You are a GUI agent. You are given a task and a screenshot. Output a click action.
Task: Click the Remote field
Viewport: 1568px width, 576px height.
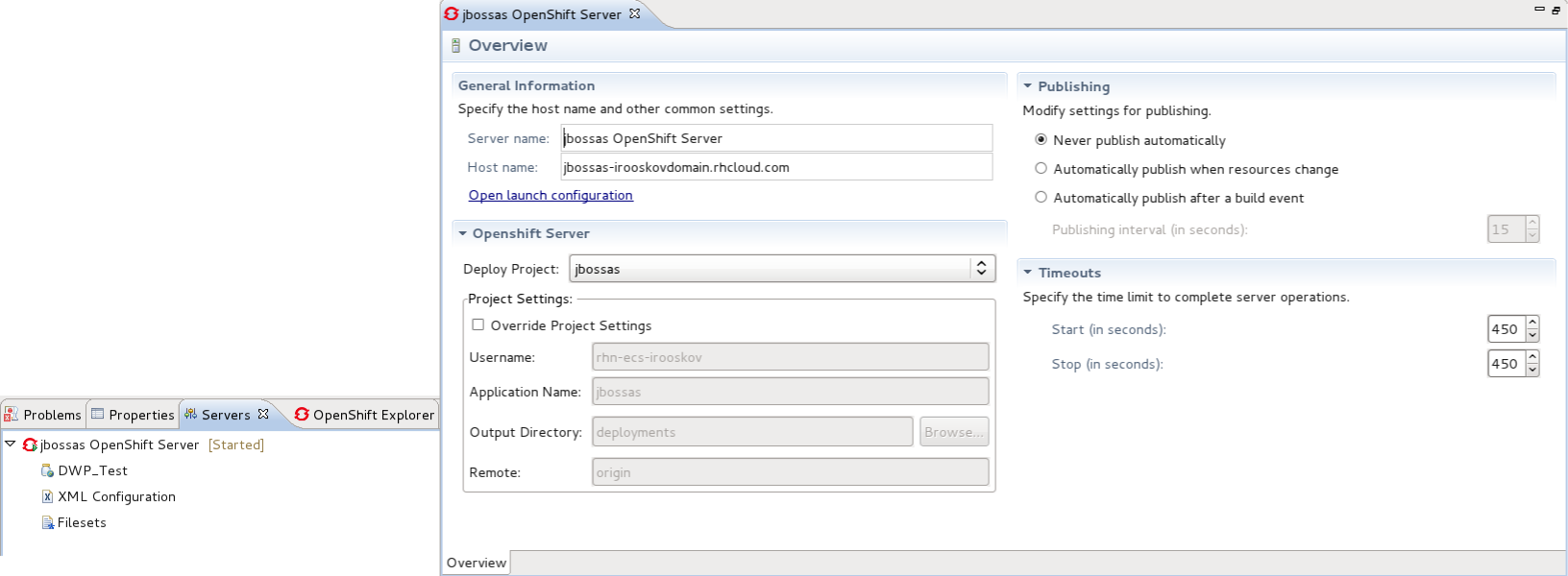[x=791, y=472]
